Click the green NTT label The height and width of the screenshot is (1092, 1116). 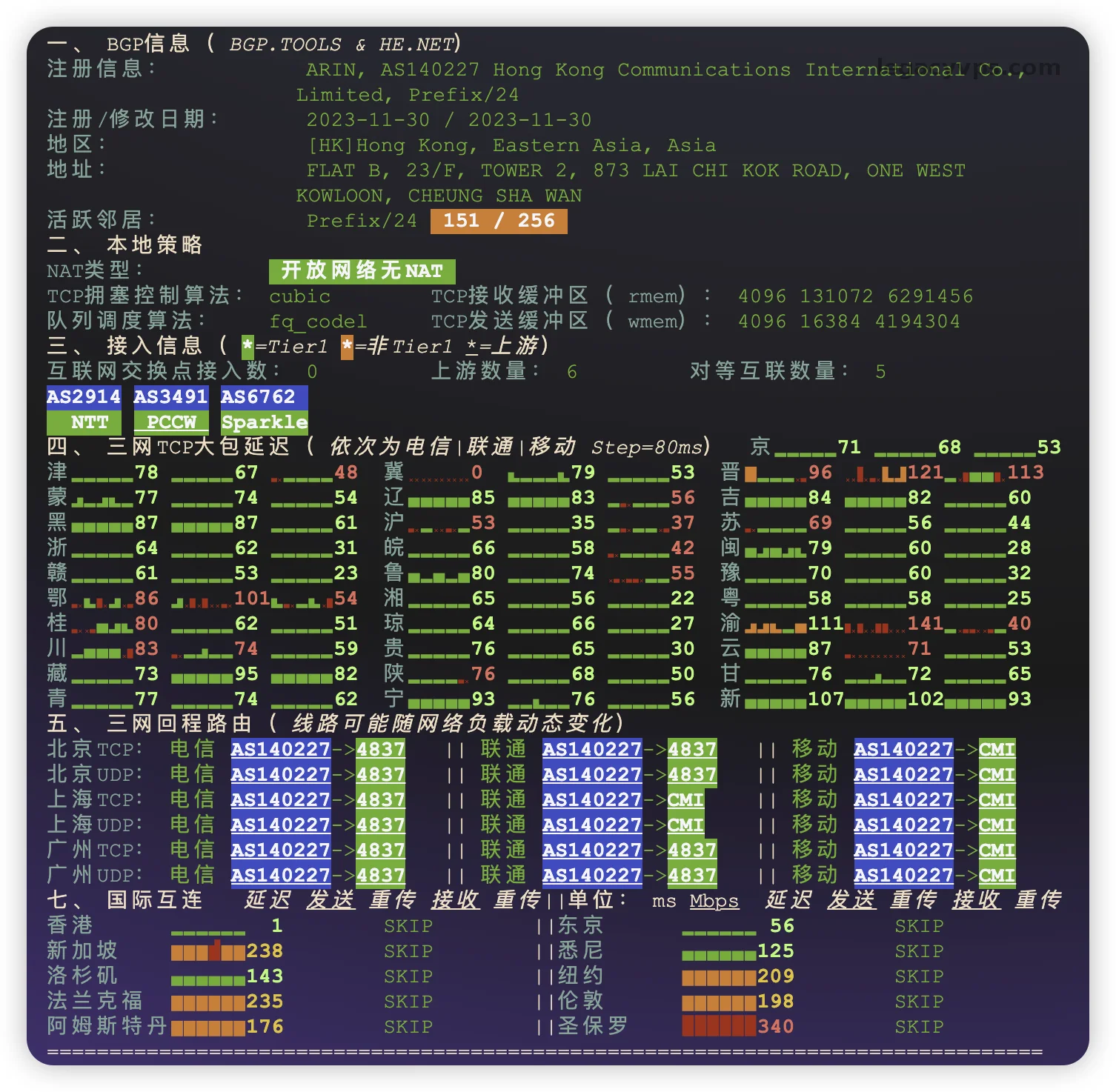pos(90,422)
